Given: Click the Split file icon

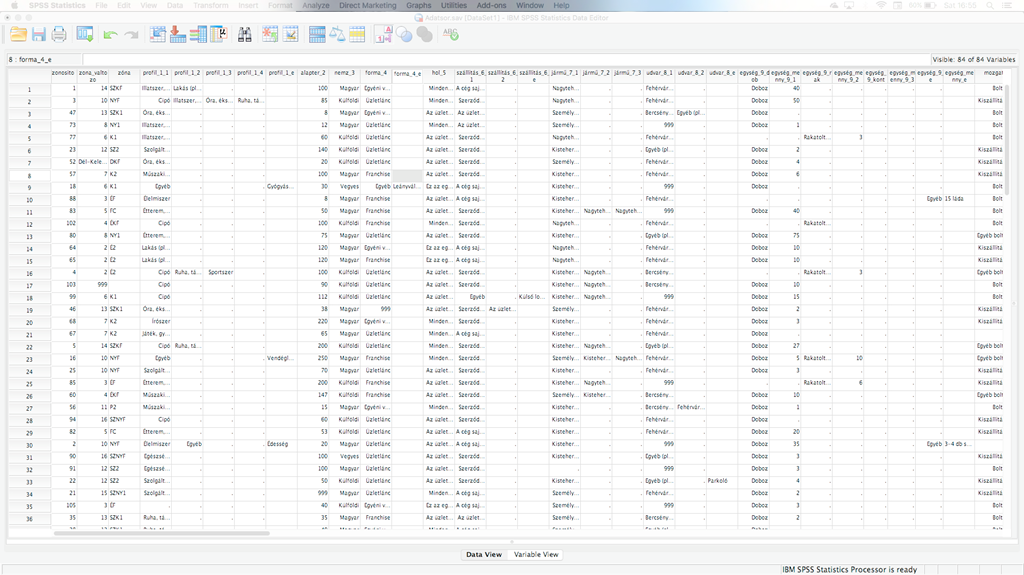Looking at the screenshot, I should click(x=317, y=35).
